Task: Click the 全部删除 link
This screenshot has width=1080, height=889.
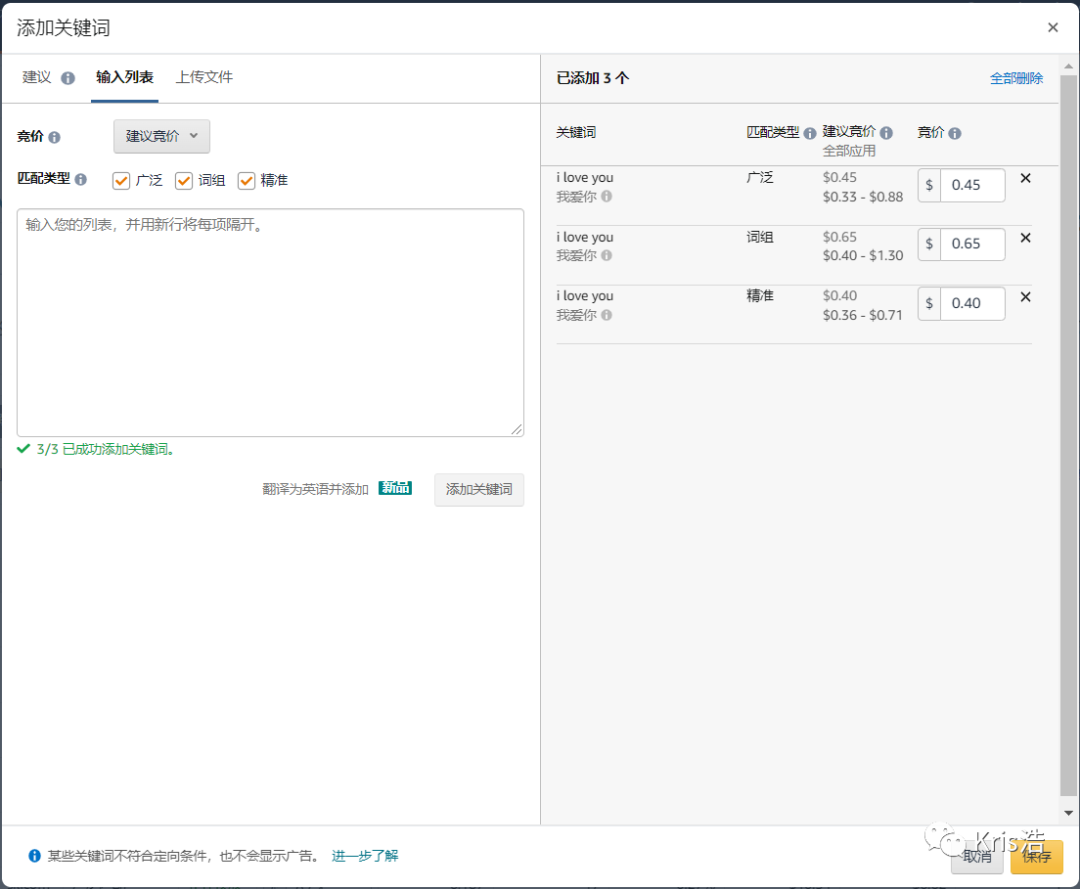Action: point(1017,77)
